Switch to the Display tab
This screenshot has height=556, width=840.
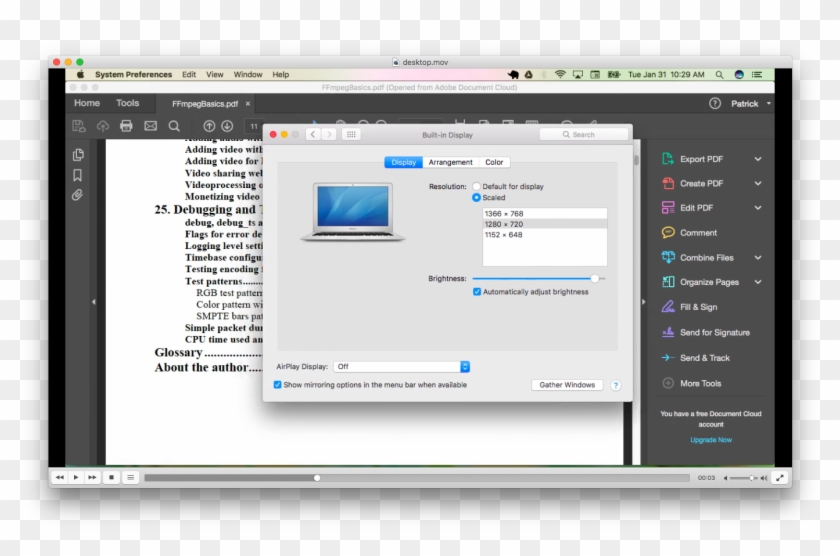[403, 162]
